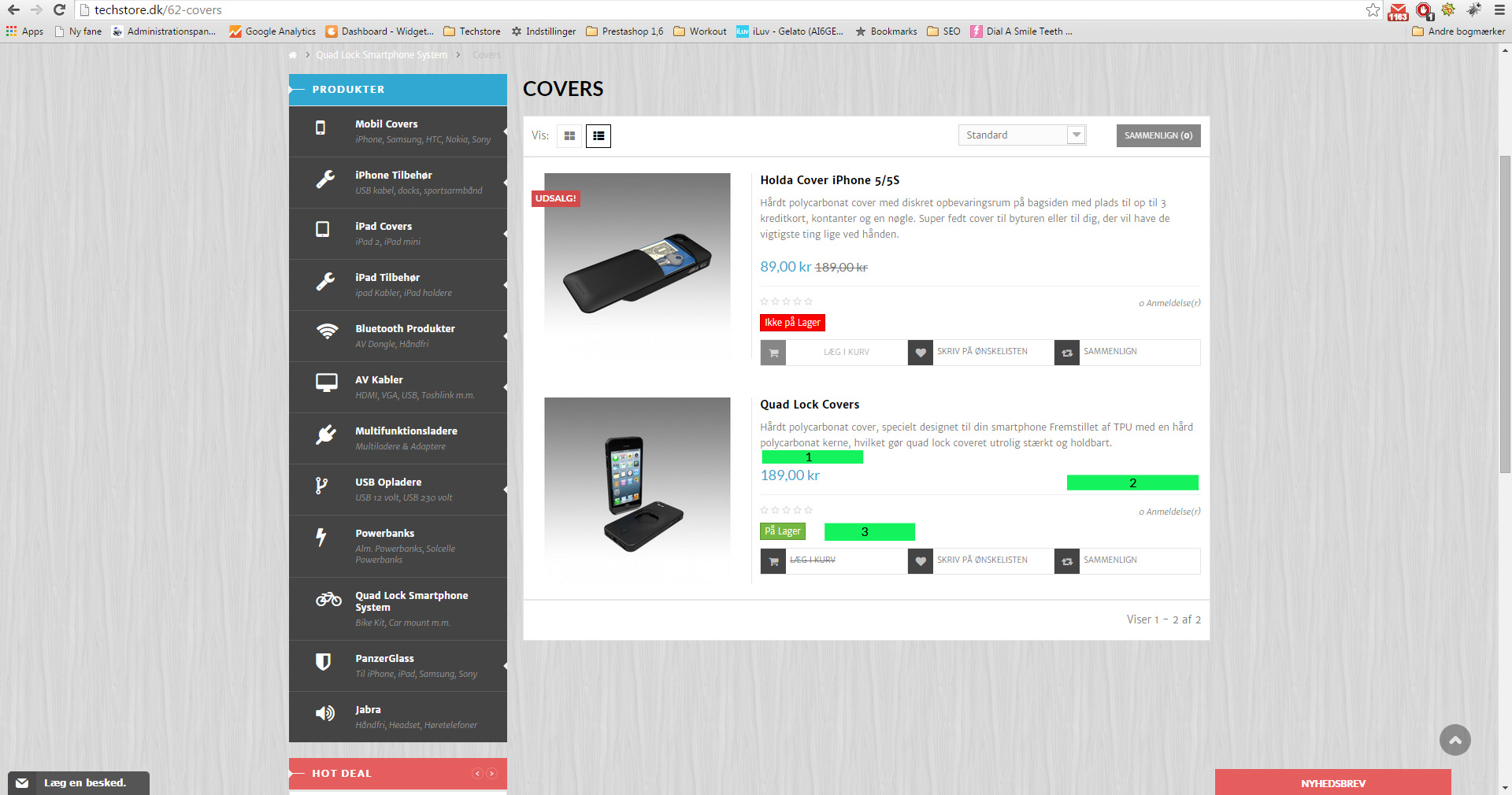The image size is (1512, 795).
Task: Show previous hot deal with left arrow
Action: click(477, 774)
